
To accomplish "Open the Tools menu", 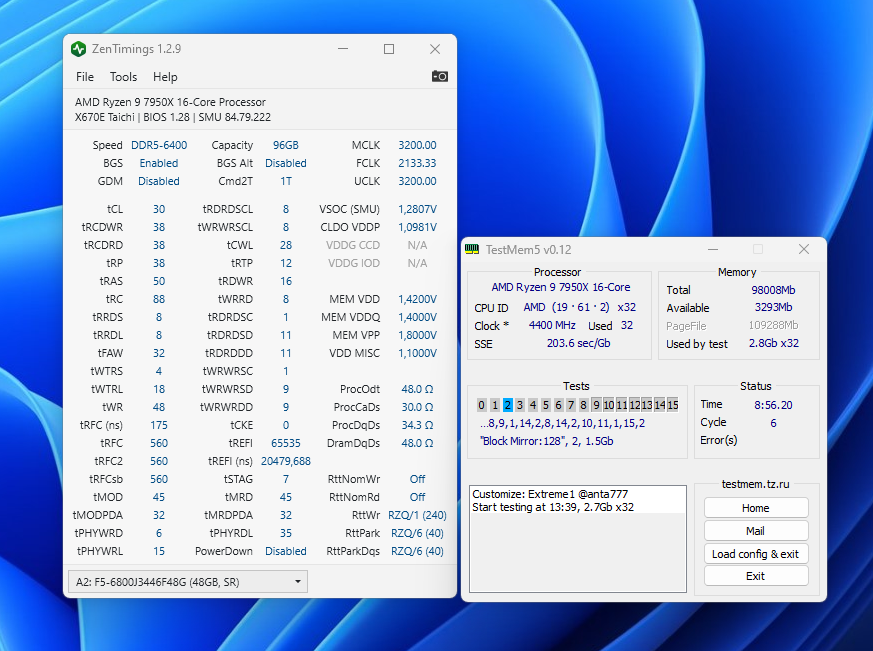I will click(x=123, y=77).
